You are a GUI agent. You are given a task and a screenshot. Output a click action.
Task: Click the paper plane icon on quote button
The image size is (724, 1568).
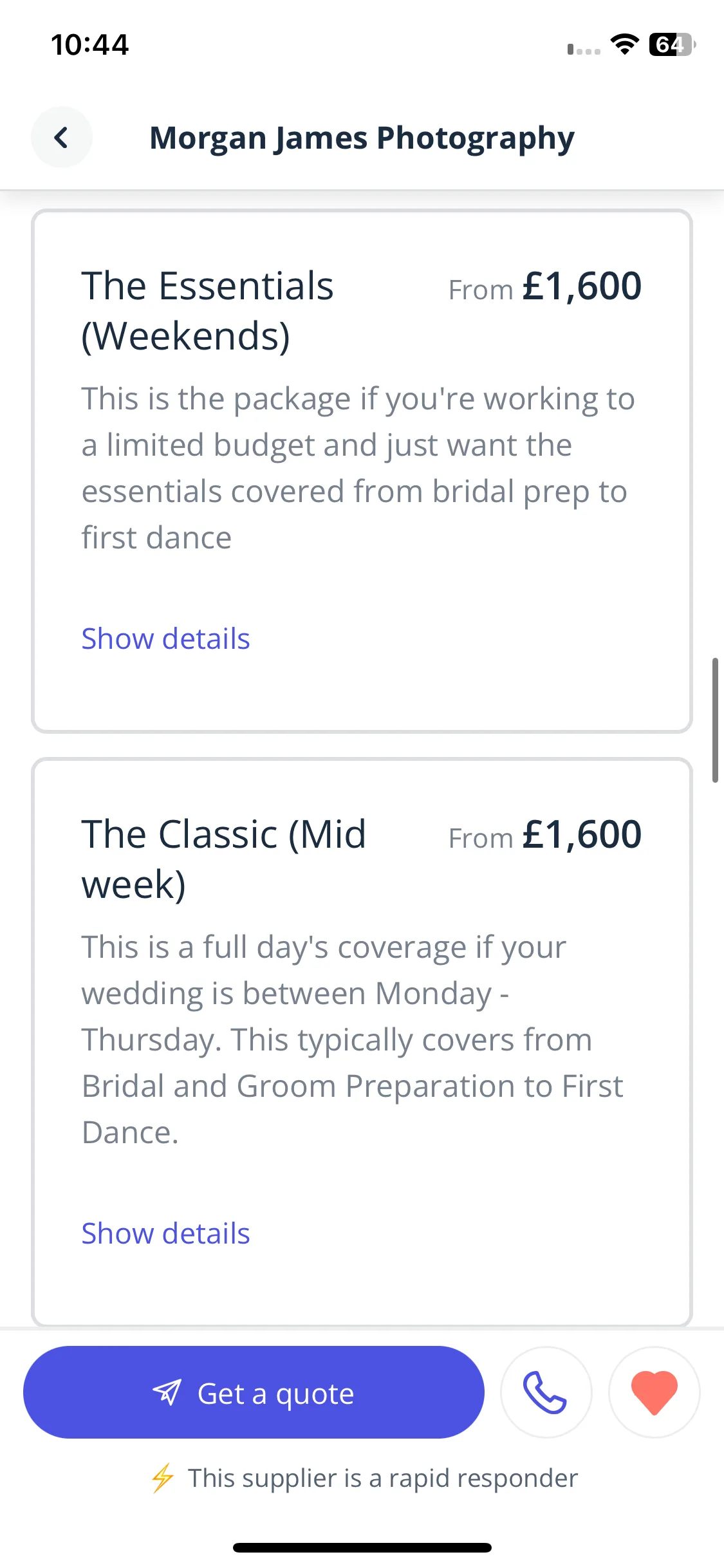[x=167, y=1392]
